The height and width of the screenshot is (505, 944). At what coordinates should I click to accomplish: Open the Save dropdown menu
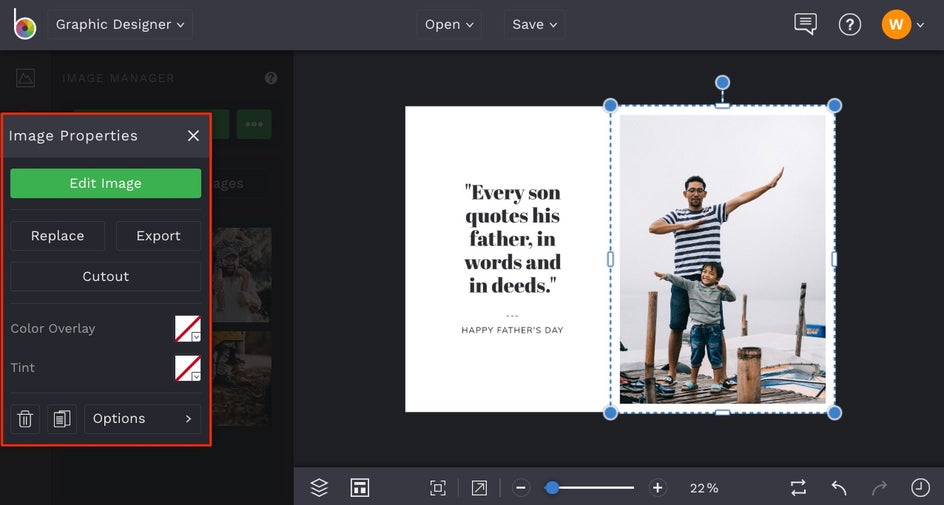coord(534,25)
